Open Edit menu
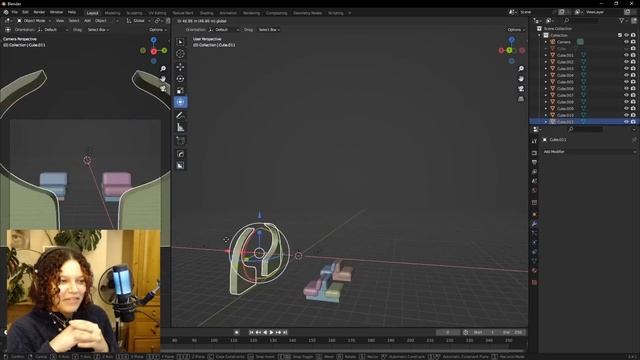 [25, 12]
